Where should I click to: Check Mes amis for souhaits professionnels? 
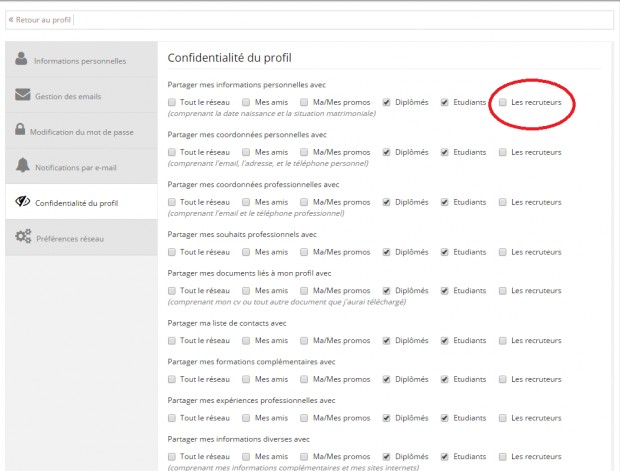click(246, 252)
